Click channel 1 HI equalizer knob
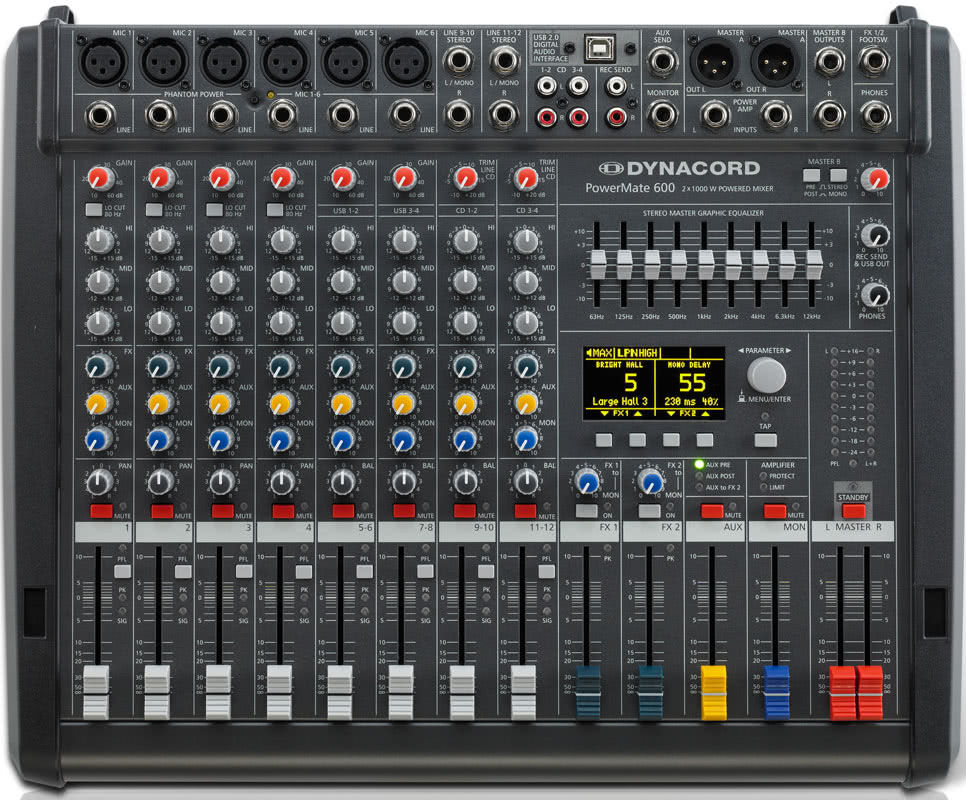 click(100, 241)
